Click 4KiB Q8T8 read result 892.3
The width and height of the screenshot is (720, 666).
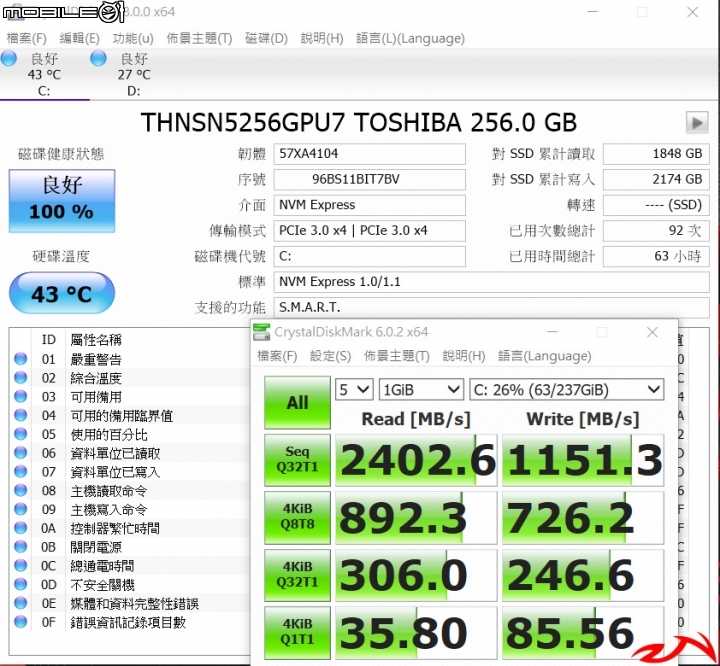click(x=416, y=518)
